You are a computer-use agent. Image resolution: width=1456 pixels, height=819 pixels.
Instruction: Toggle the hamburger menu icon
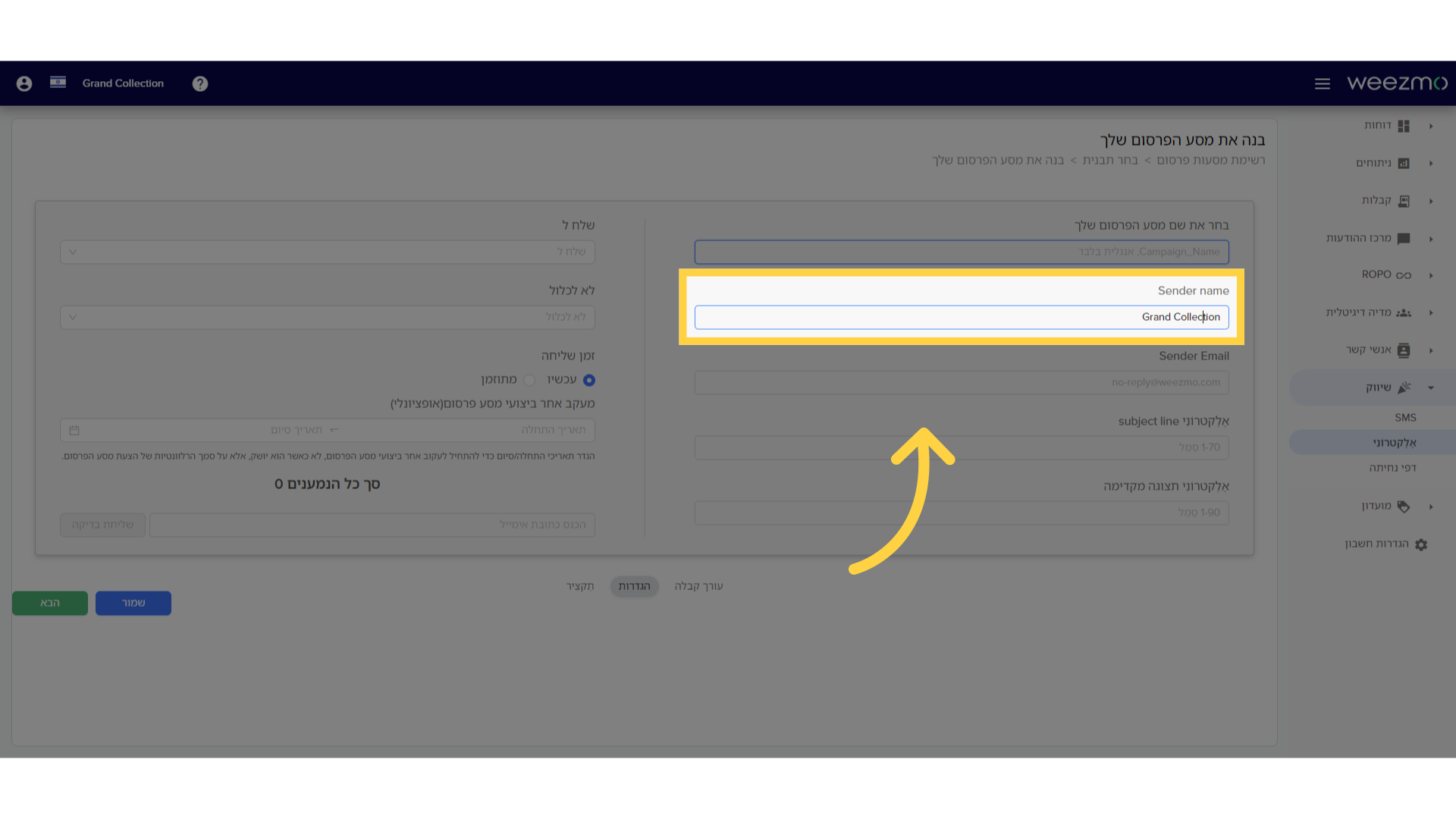tap(1323, 83)
